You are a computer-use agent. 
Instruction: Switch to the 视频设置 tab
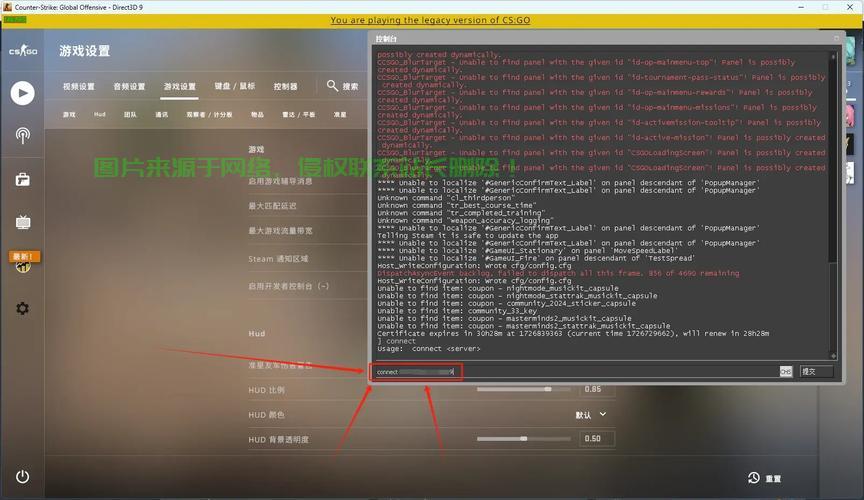point(79,87)
